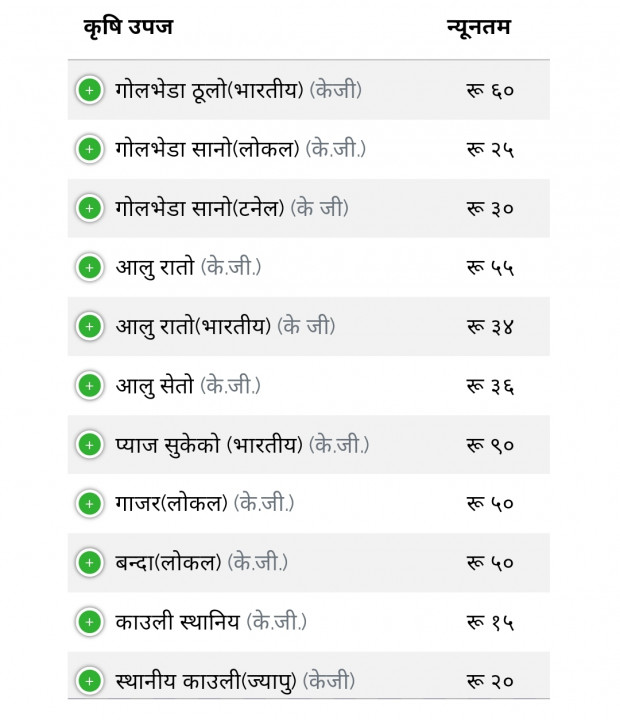The height and width of the screenshot is (720, 620).
Task: Sort by the न्यूनतम column header
Action: tap(479, 27)
